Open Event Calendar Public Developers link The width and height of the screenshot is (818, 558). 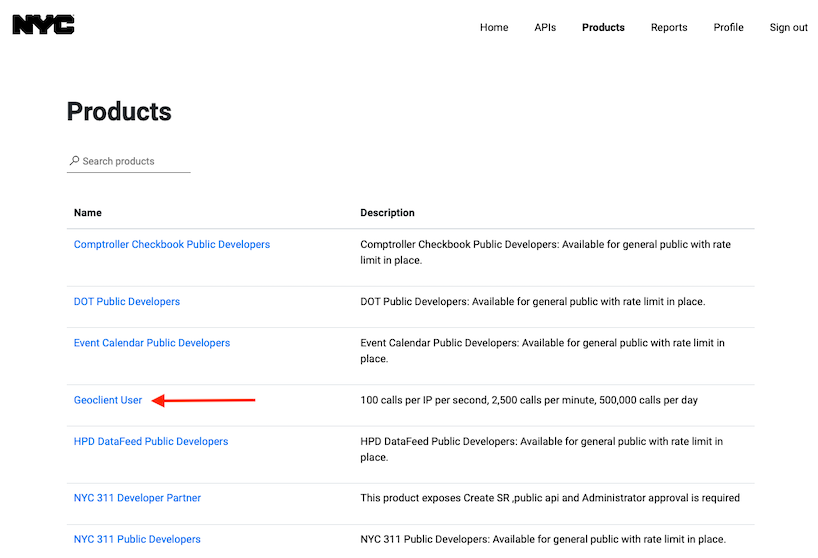(152, 343)
